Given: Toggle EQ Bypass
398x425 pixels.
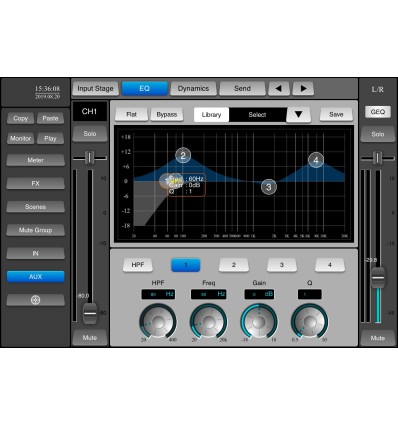Looking at the screenshot, I should coord(167,115).
